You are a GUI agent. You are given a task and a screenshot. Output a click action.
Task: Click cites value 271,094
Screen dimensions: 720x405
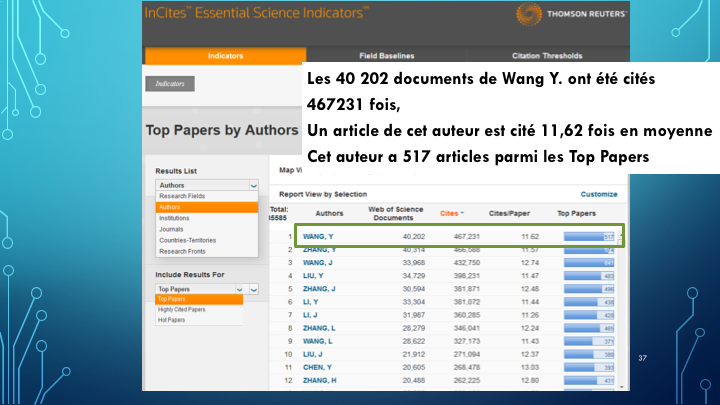coord(467,354)
